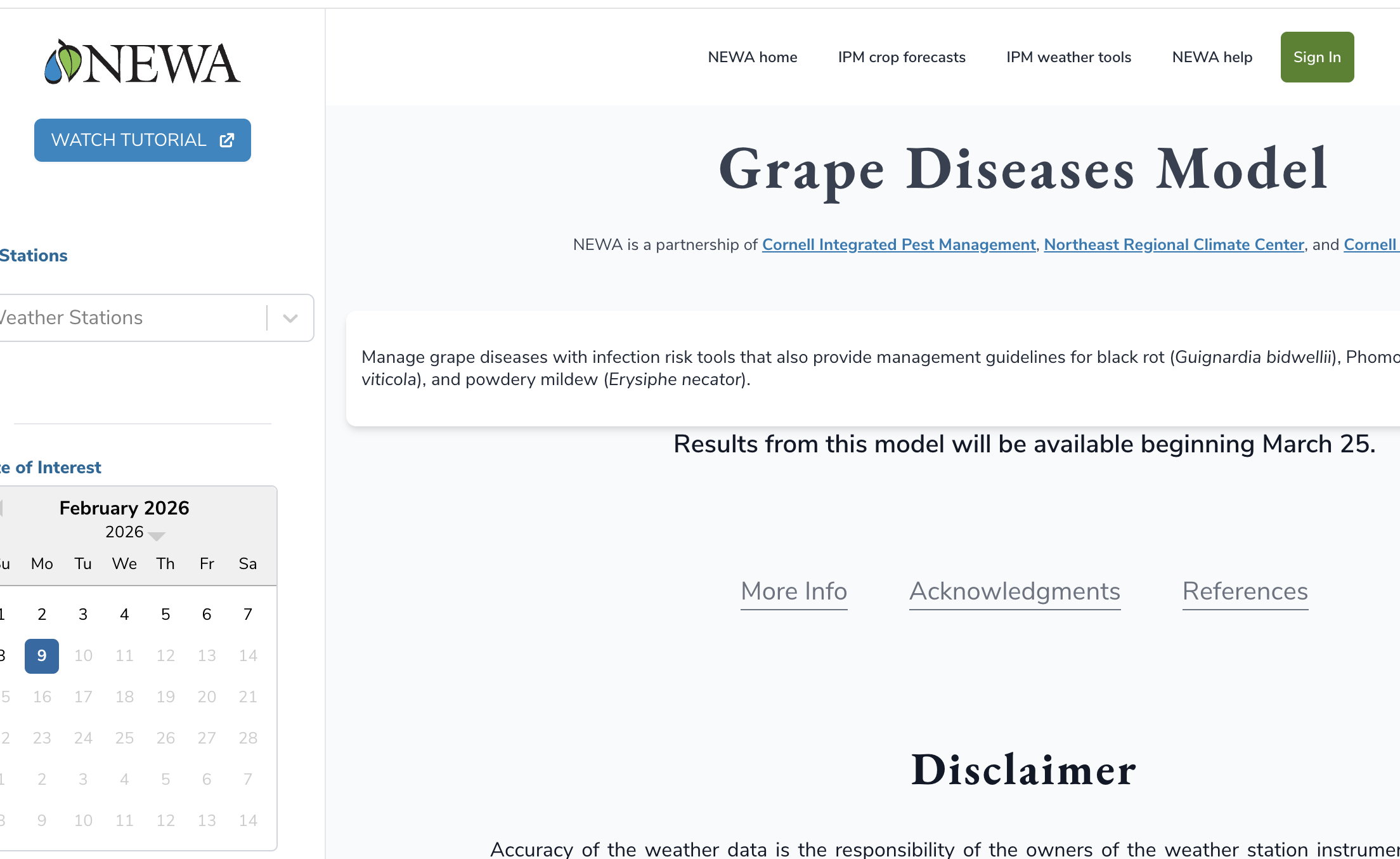
Task: Open IPM weather tools menu
Action: [x=1068, y=57]
